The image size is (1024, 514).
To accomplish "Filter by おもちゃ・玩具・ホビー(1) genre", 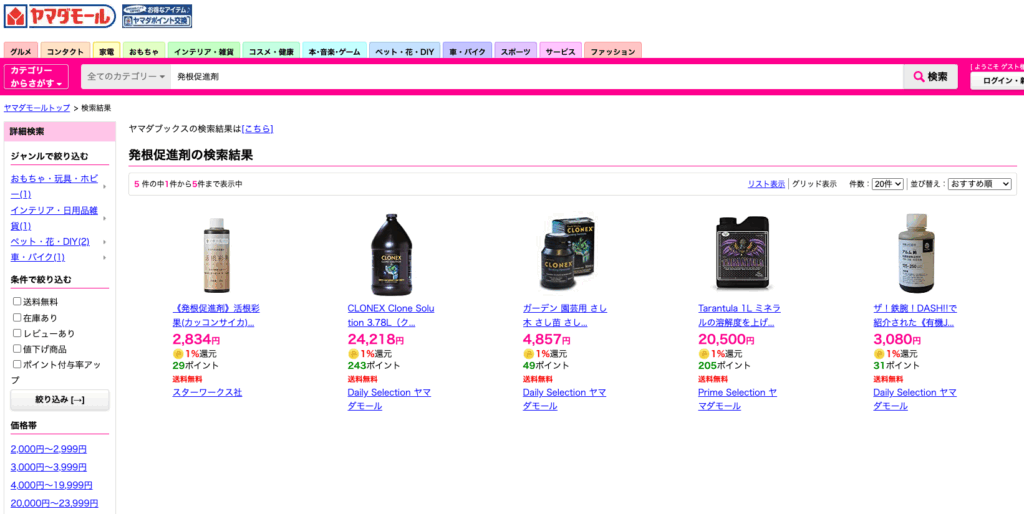I will (x=54, y=186).
